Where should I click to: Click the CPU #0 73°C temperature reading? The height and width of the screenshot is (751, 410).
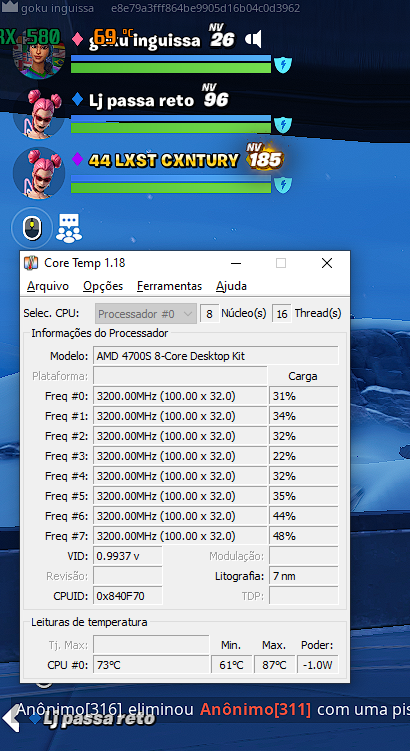151,665
